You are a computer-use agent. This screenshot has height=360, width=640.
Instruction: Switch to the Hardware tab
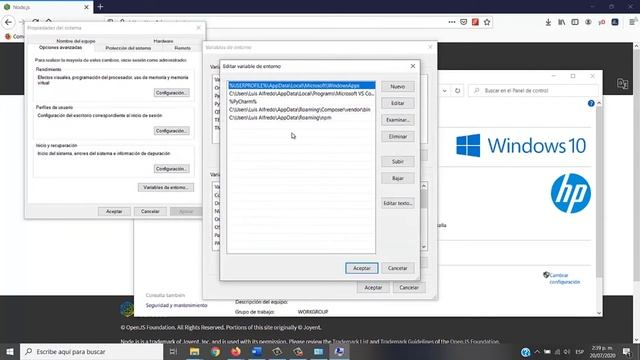click(x=163, y=41)
